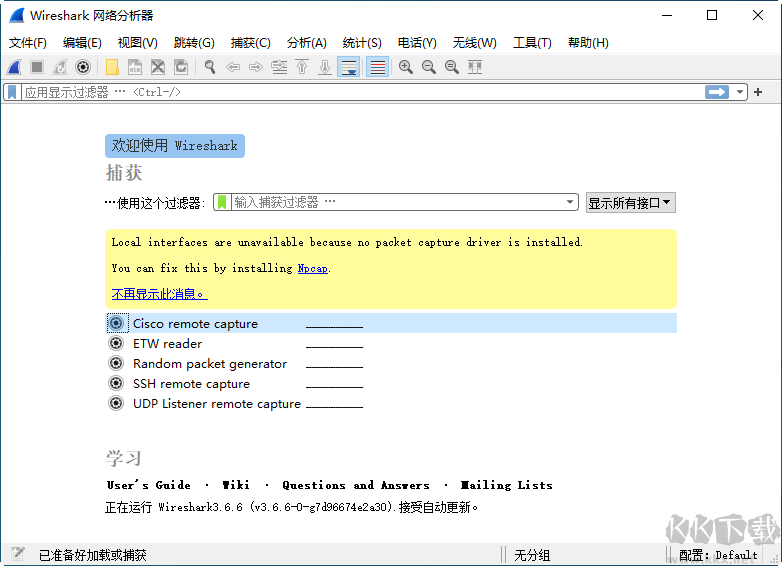Screen dimensions: 782x566
Task: Save this capture file icon
Action: click(x=135, y=67)
